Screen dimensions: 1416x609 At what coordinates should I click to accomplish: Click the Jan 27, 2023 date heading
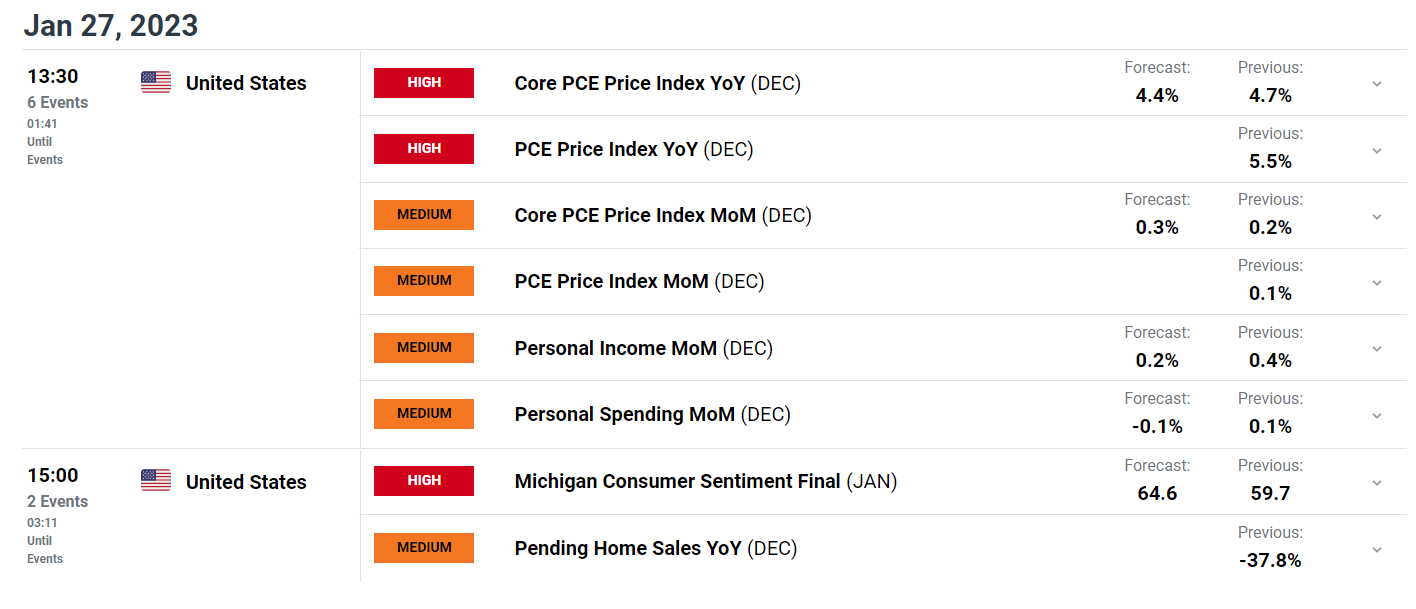click(111, 25)
